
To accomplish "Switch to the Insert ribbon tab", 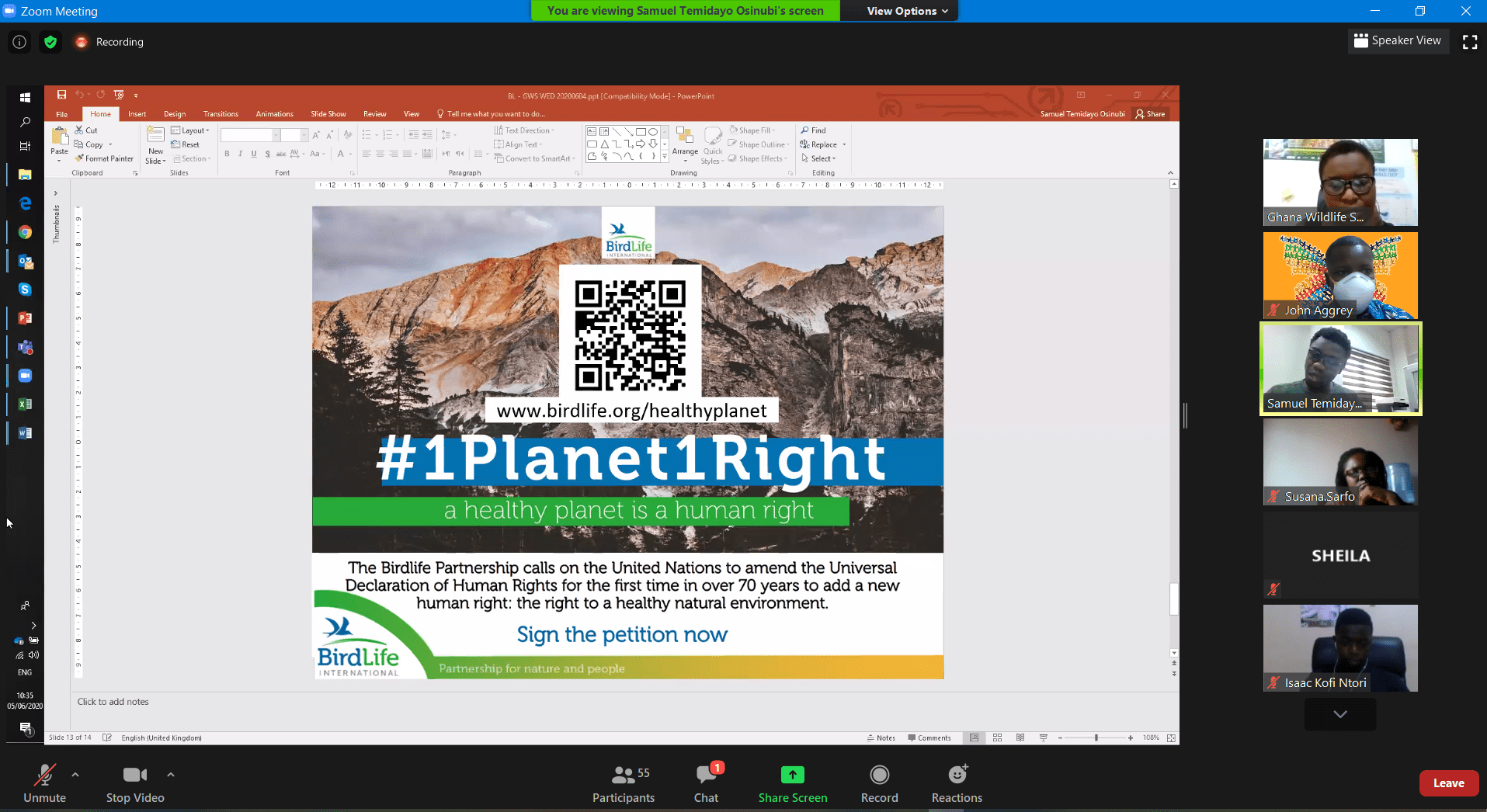I will pos(137,114).
